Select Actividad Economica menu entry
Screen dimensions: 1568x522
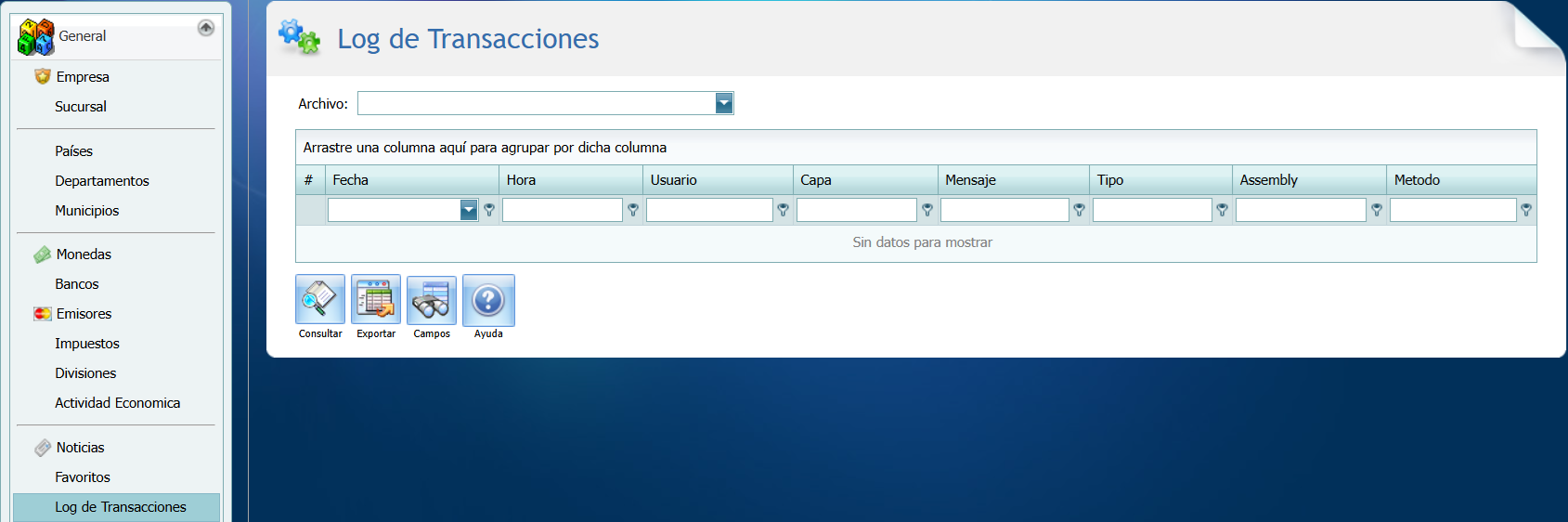click(118, 403)
